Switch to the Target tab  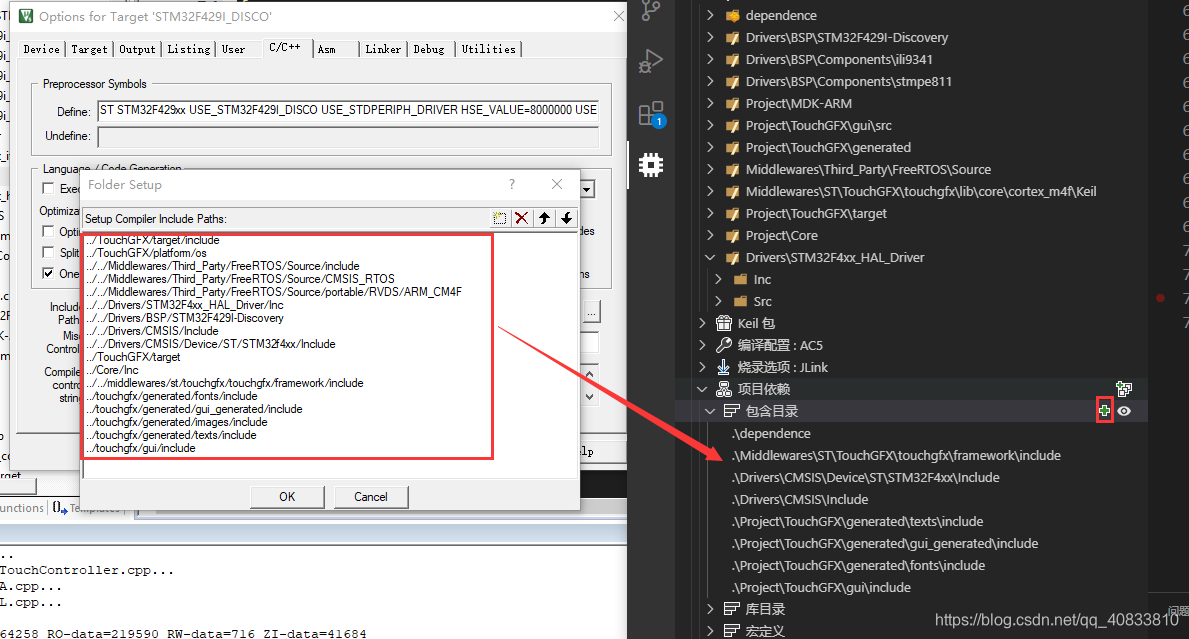pos(89,49)
